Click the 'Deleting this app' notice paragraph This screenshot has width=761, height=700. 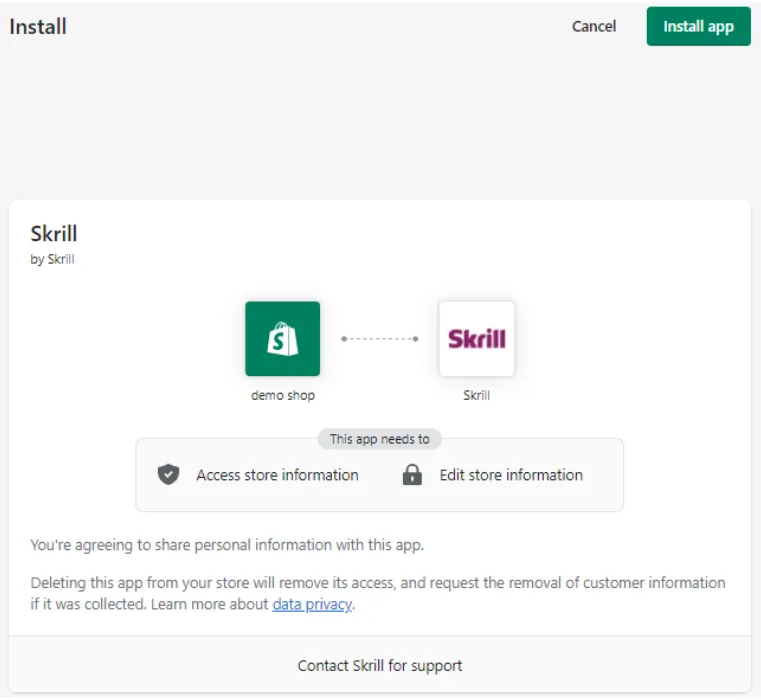point(377,583)
